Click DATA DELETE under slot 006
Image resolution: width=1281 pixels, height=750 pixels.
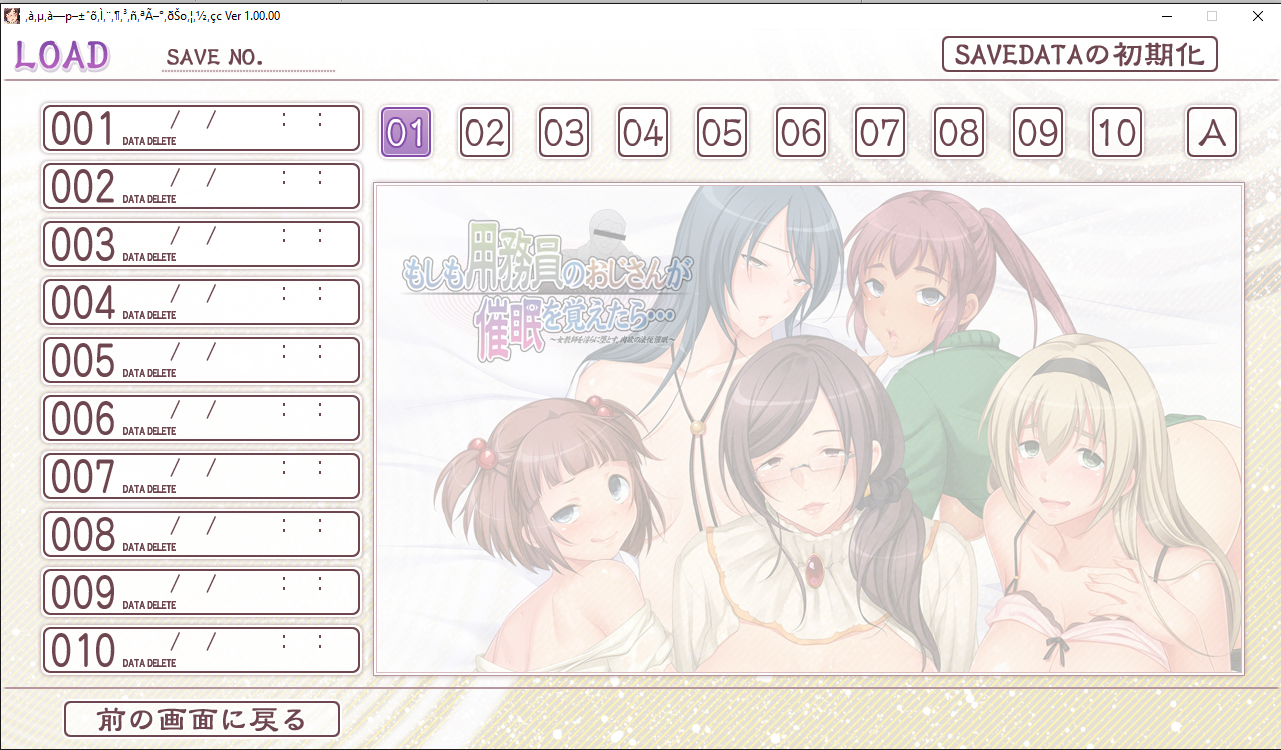click(149, 431)
